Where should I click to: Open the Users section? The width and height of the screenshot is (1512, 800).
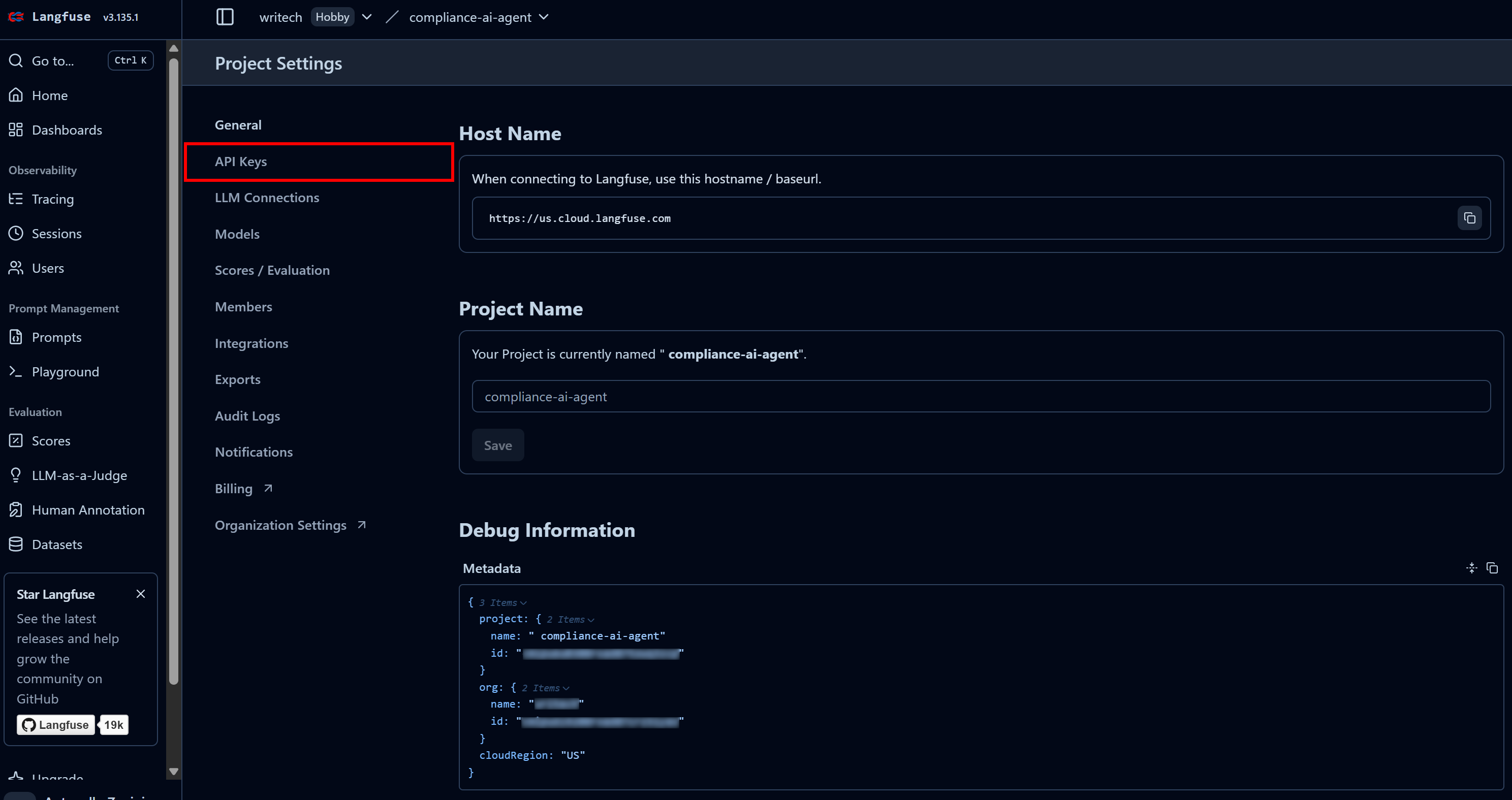click(x=48, y=268)
